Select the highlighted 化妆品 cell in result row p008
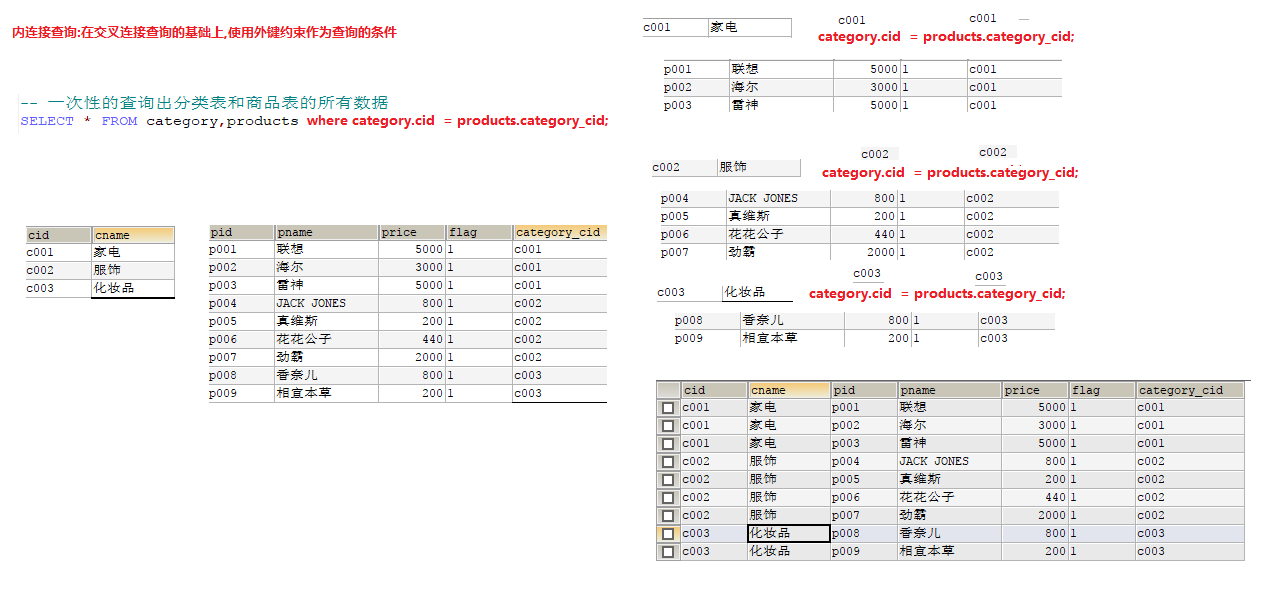1270x592 pixels. (x=789, y=534)
